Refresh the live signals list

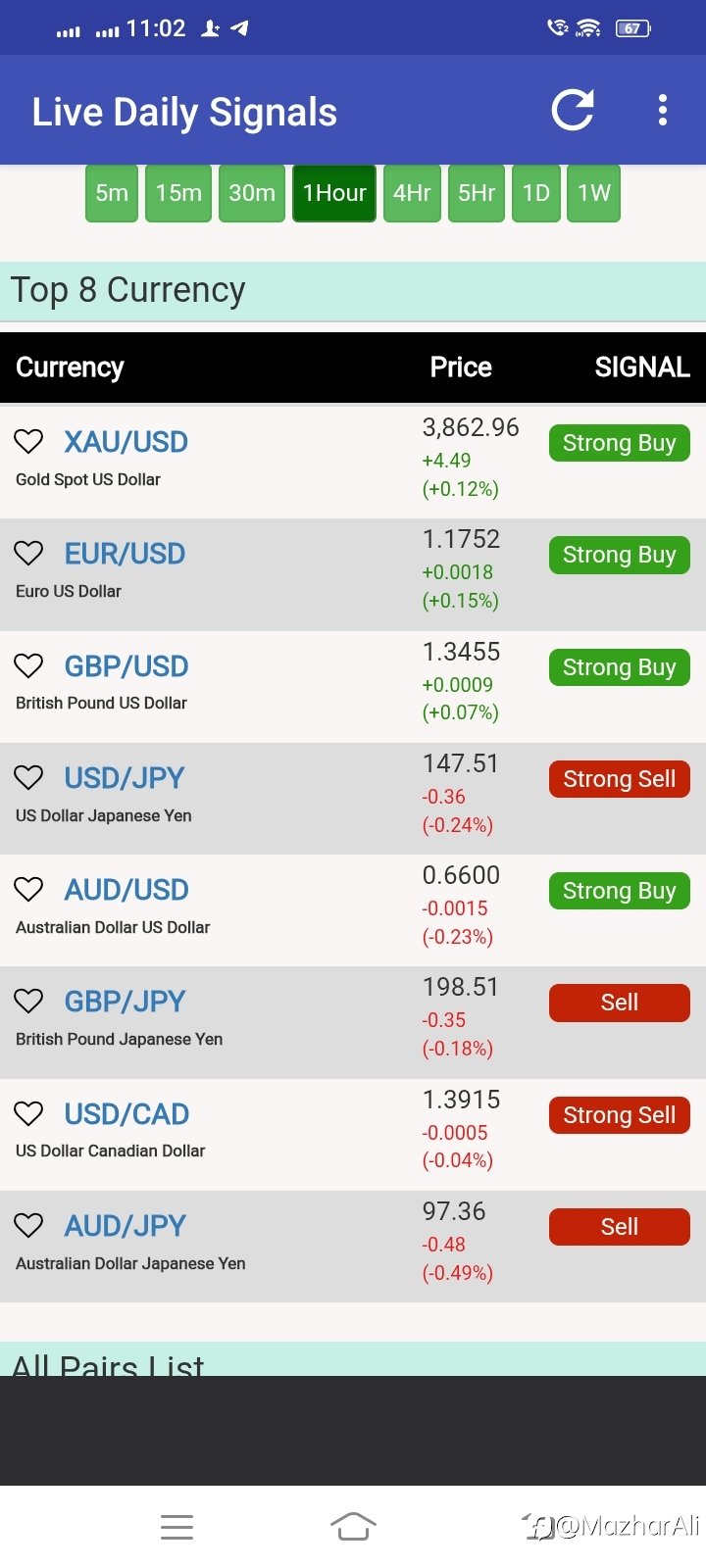(x=573, y=110)
